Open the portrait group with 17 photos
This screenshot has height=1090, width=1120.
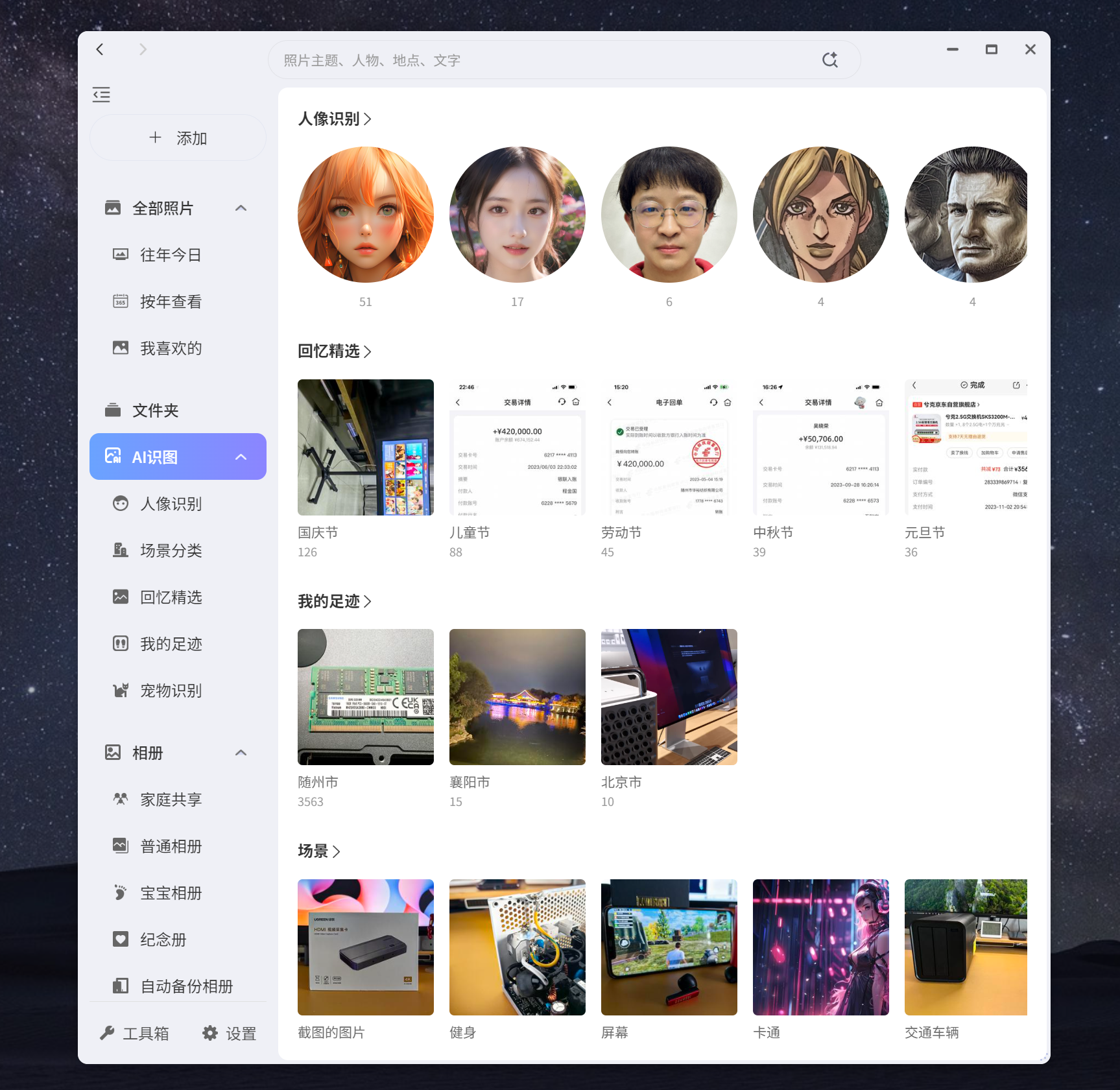(518, 215)
